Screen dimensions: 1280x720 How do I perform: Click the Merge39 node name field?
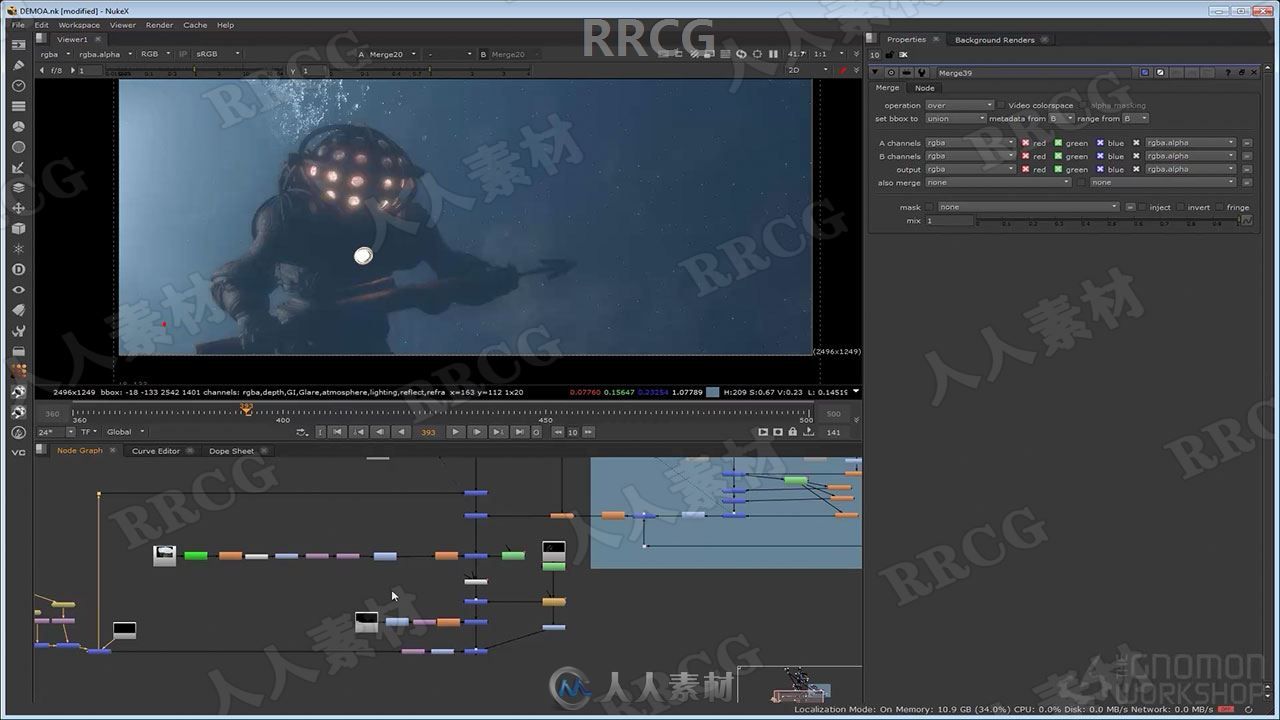click(x=1034, y=72)
